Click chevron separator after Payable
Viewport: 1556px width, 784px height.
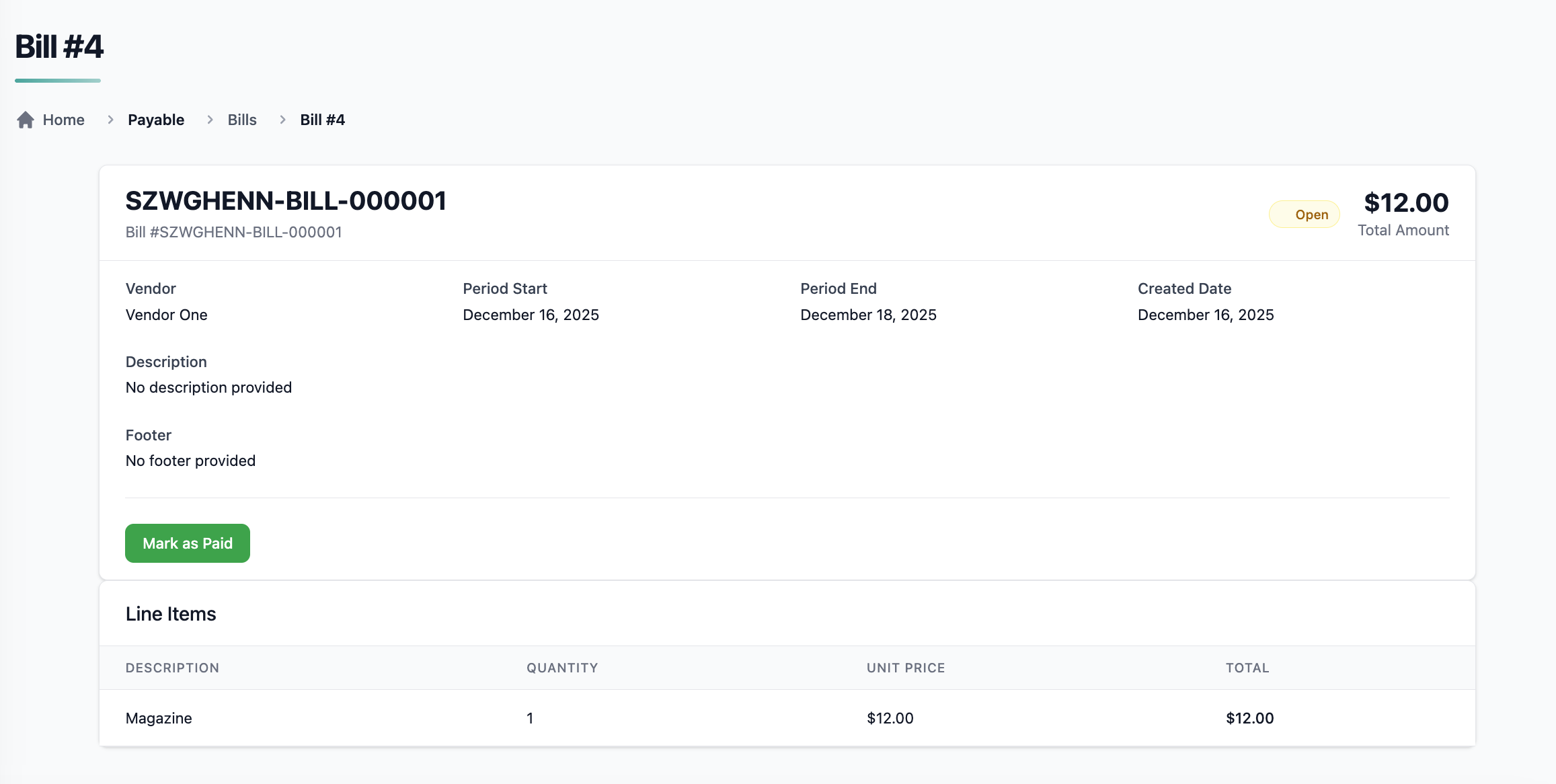point(210,120)
